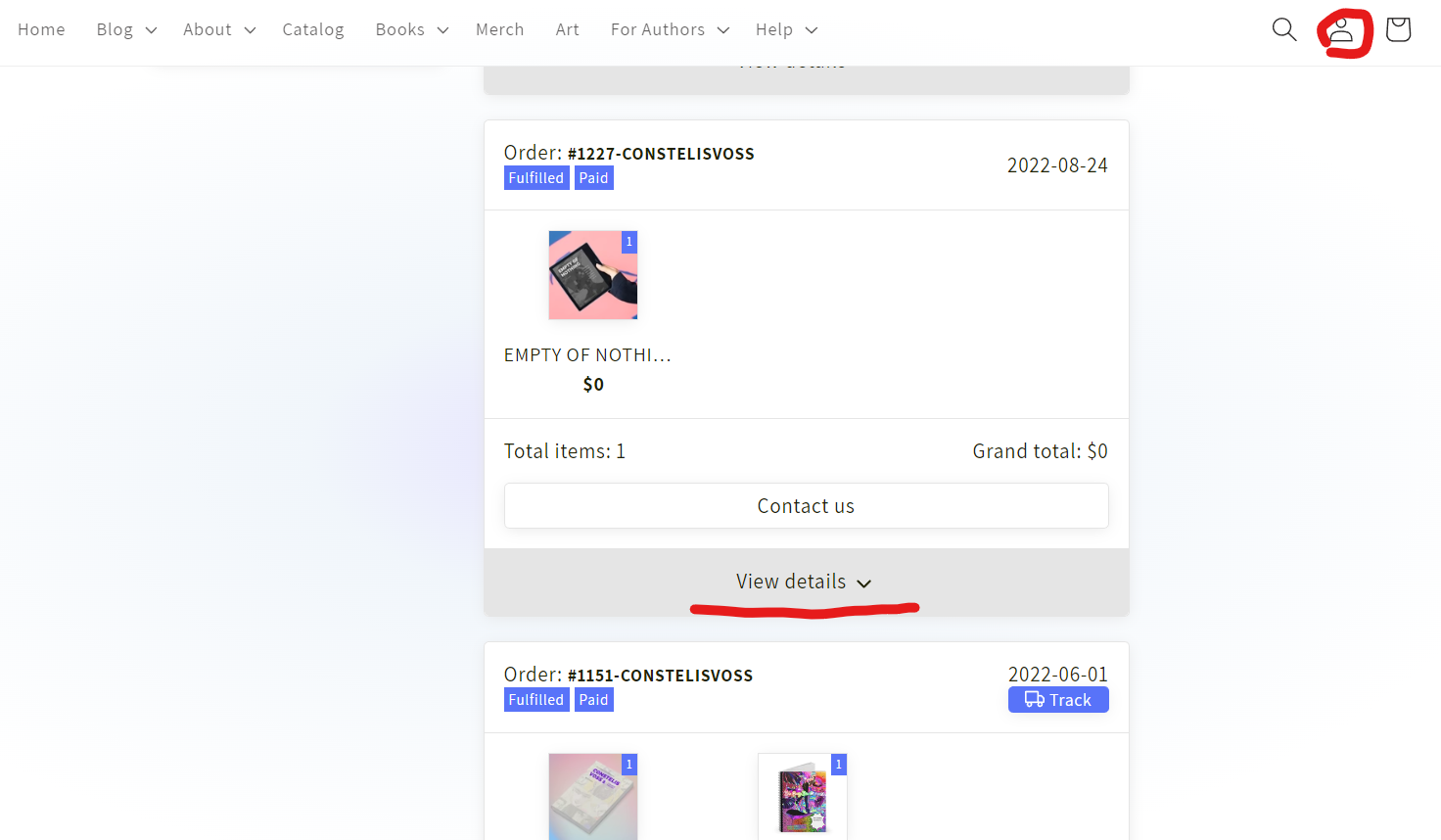
Task: Click the Track button for order #1151
Action: pyautogui.click(x=1058, y=700)
